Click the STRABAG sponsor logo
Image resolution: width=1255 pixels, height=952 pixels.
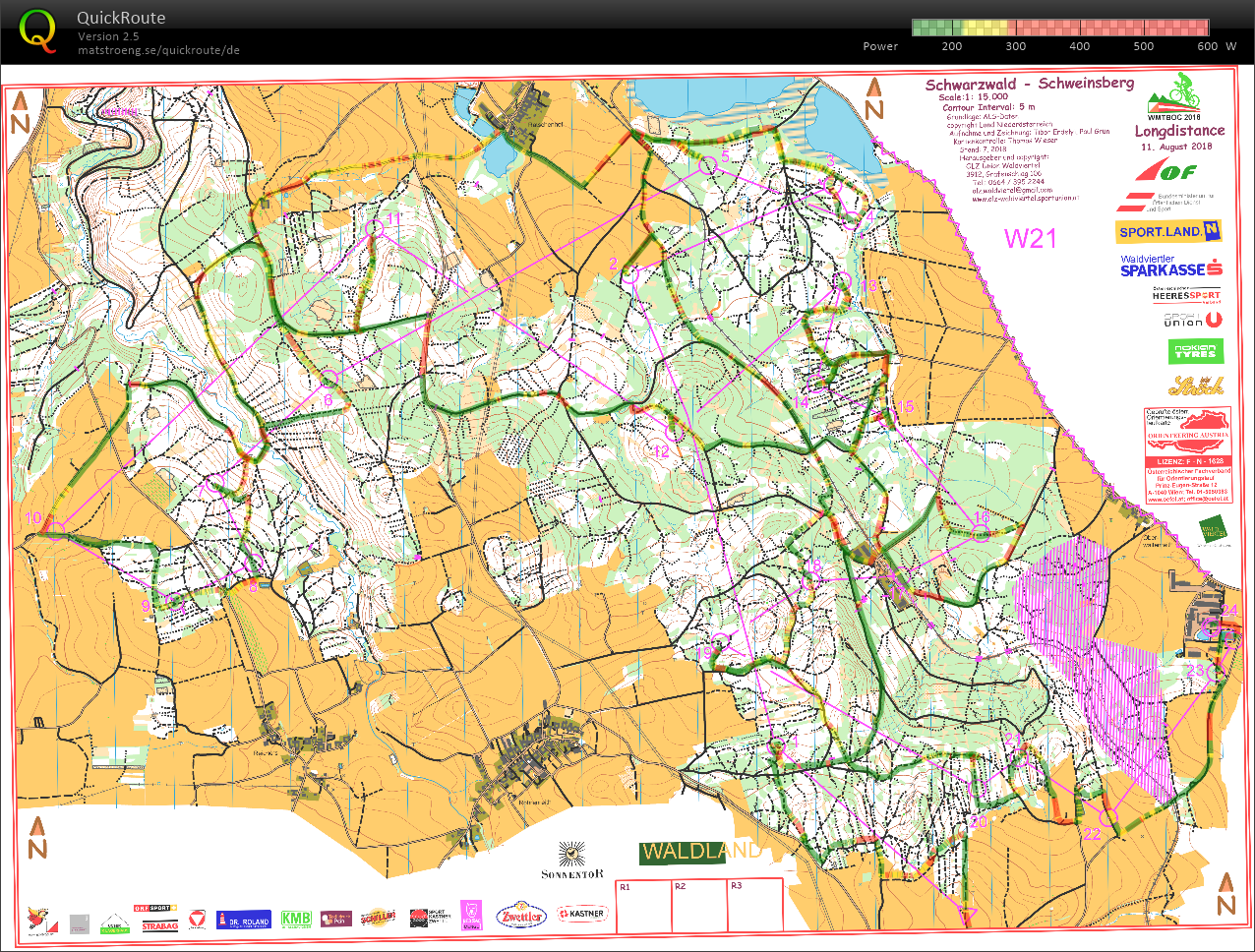(158, 925)
